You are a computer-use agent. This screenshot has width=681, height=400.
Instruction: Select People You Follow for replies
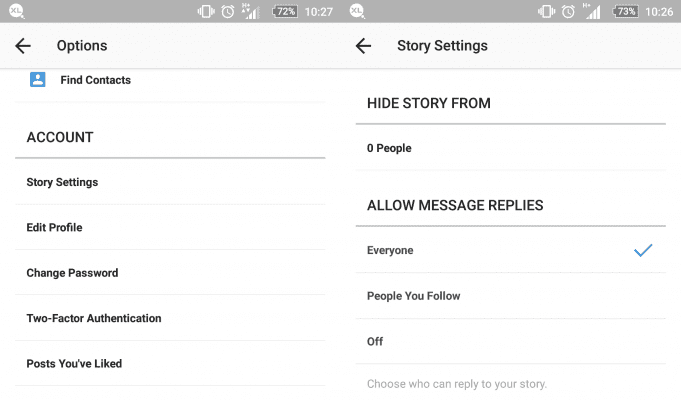click(511, 296)
